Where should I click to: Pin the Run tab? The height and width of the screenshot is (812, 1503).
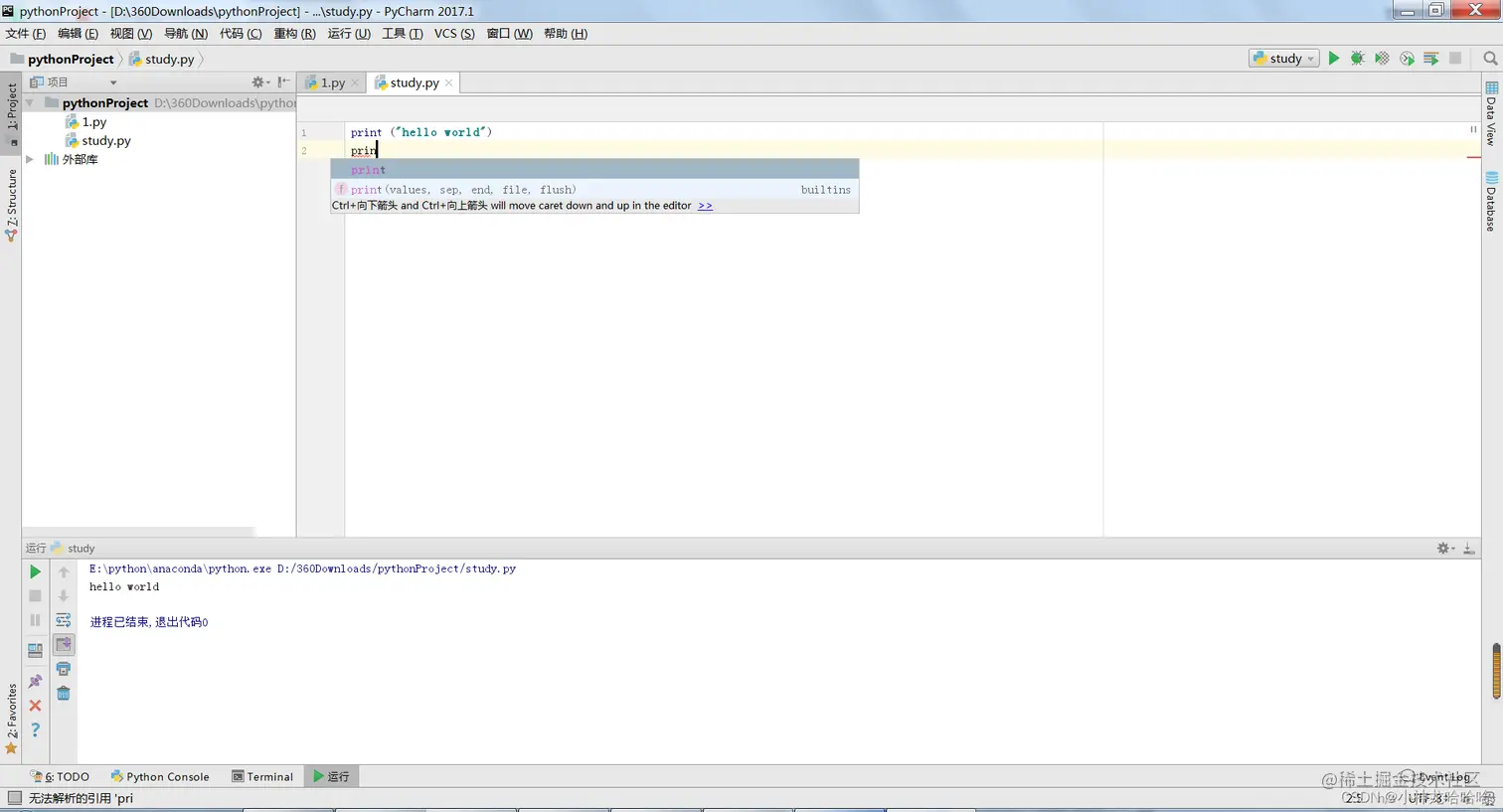click(35, 681)
